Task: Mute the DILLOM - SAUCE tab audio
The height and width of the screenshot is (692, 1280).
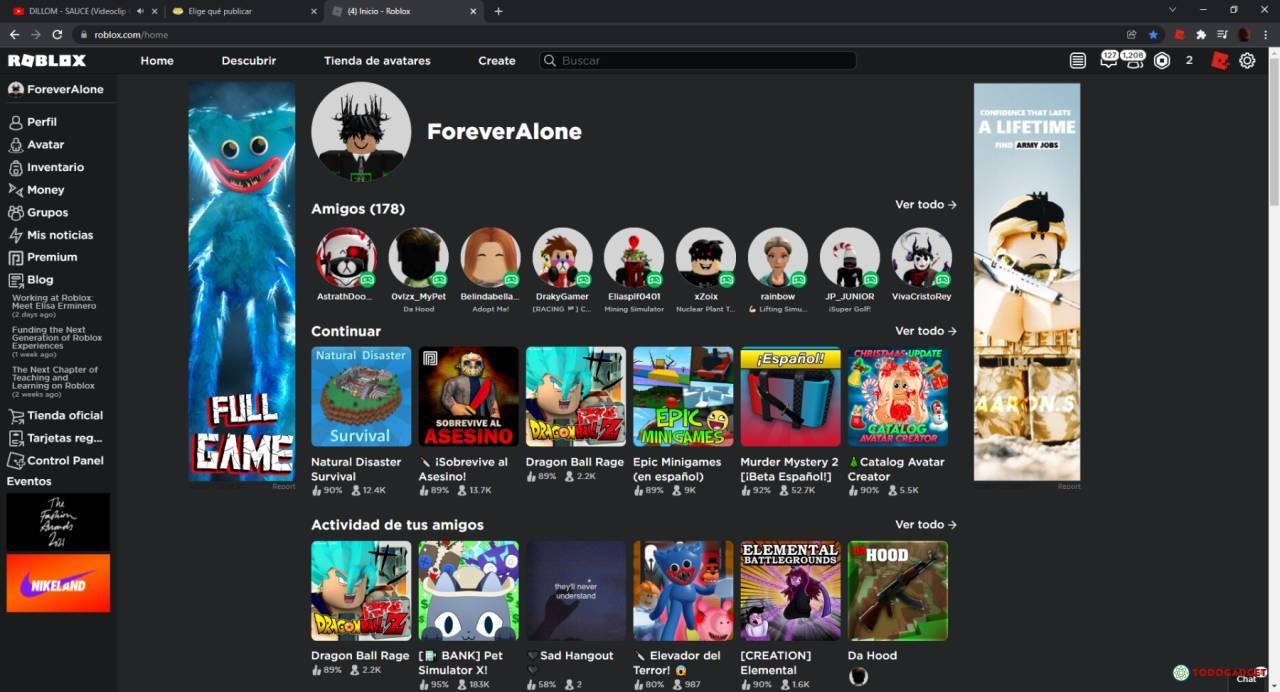Action: coord(140,11)
